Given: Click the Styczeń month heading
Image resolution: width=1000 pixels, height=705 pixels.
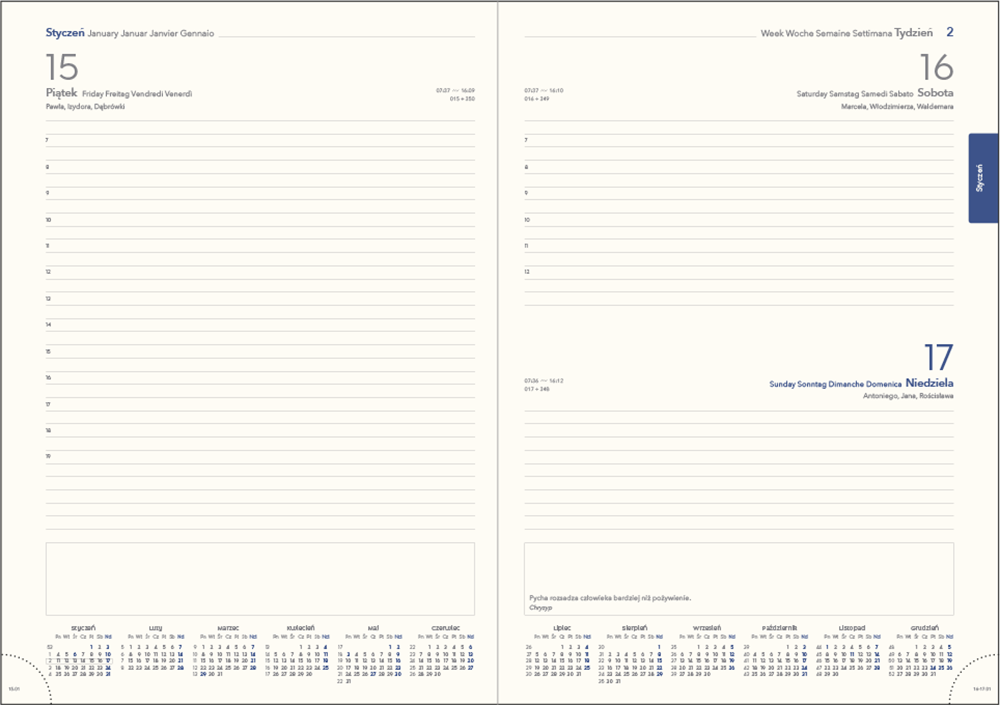Looking at the screenshot, I should [x=65, y=33].
